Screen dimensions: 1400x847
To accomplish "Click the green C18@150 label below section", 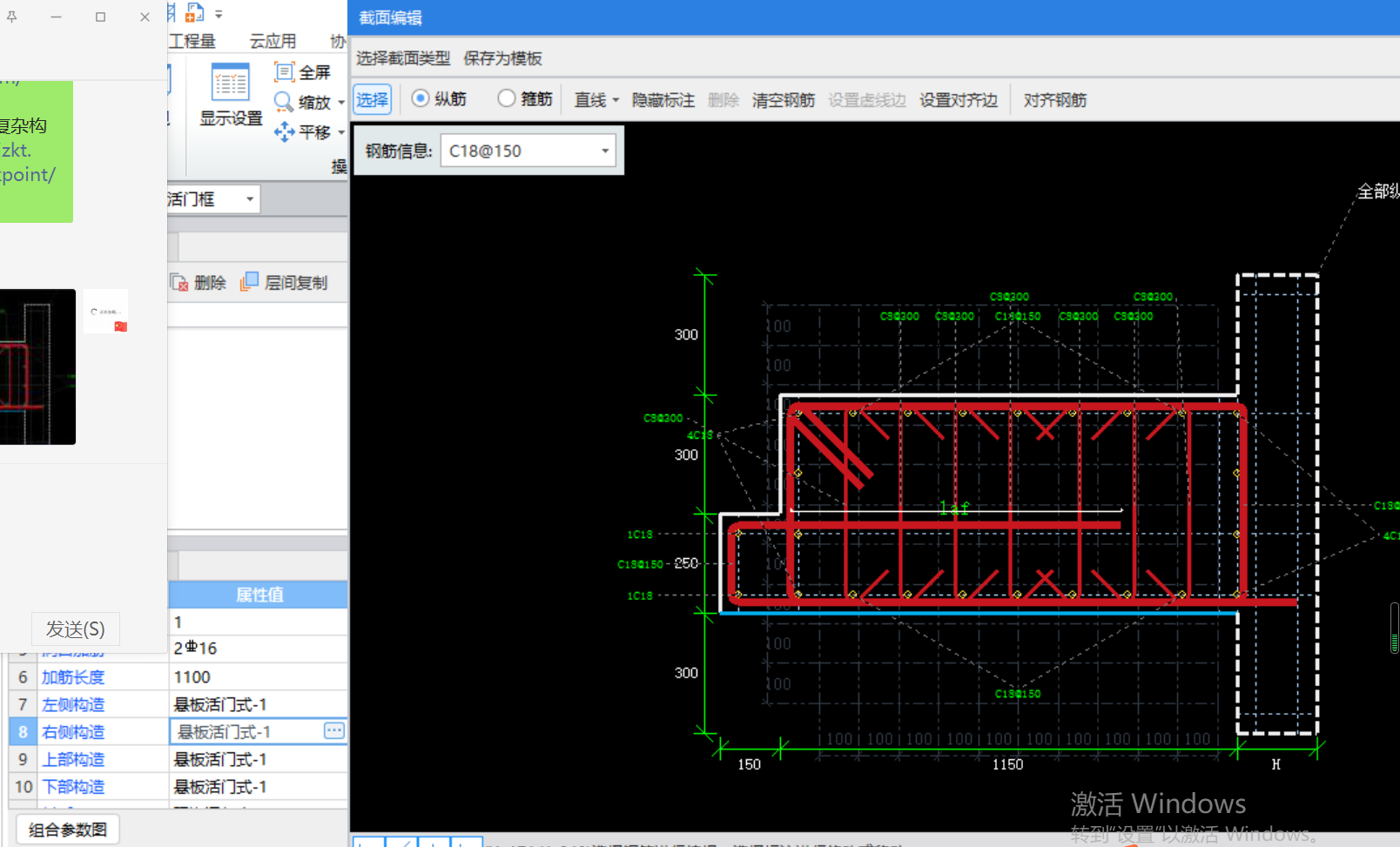I will pos(1018,694).
